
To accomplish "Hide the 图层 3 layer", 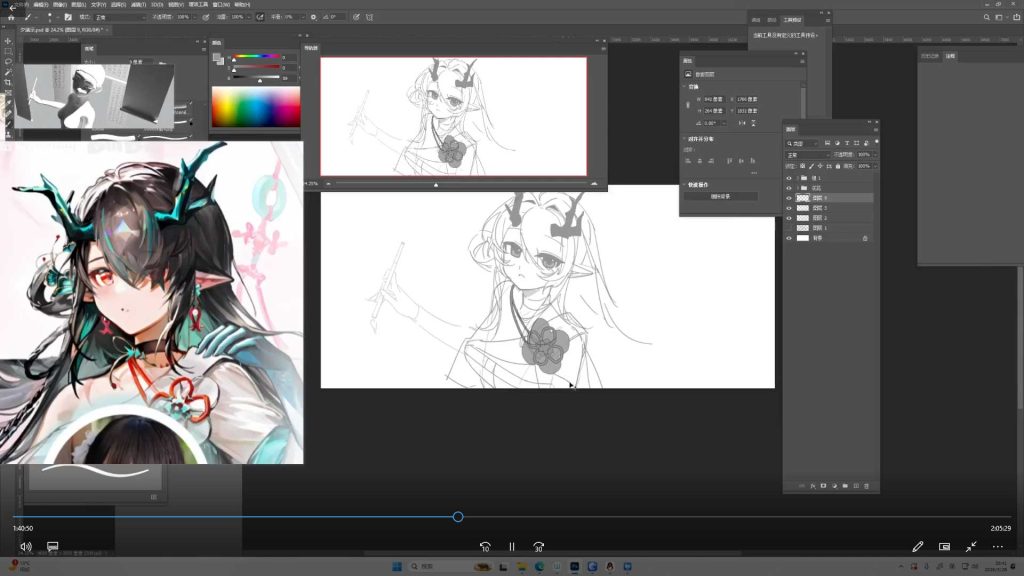I will tap(789, 208).
